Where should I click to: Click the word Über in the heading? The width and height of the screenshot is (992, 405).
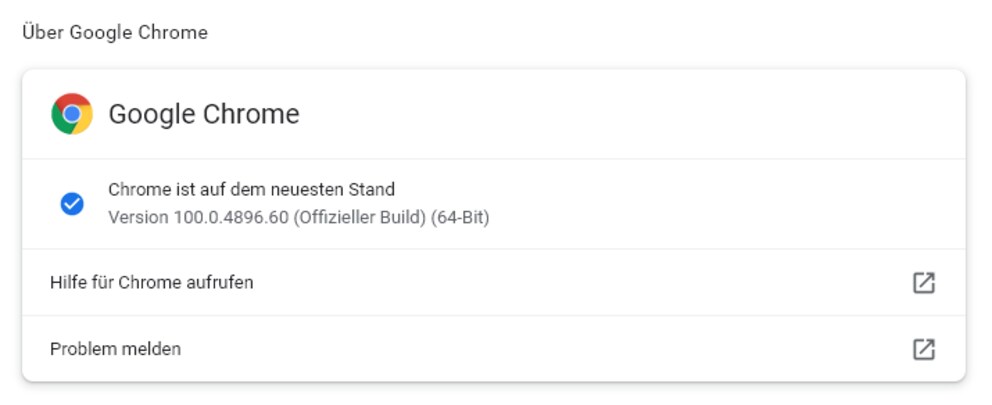[x=44, y=32]
